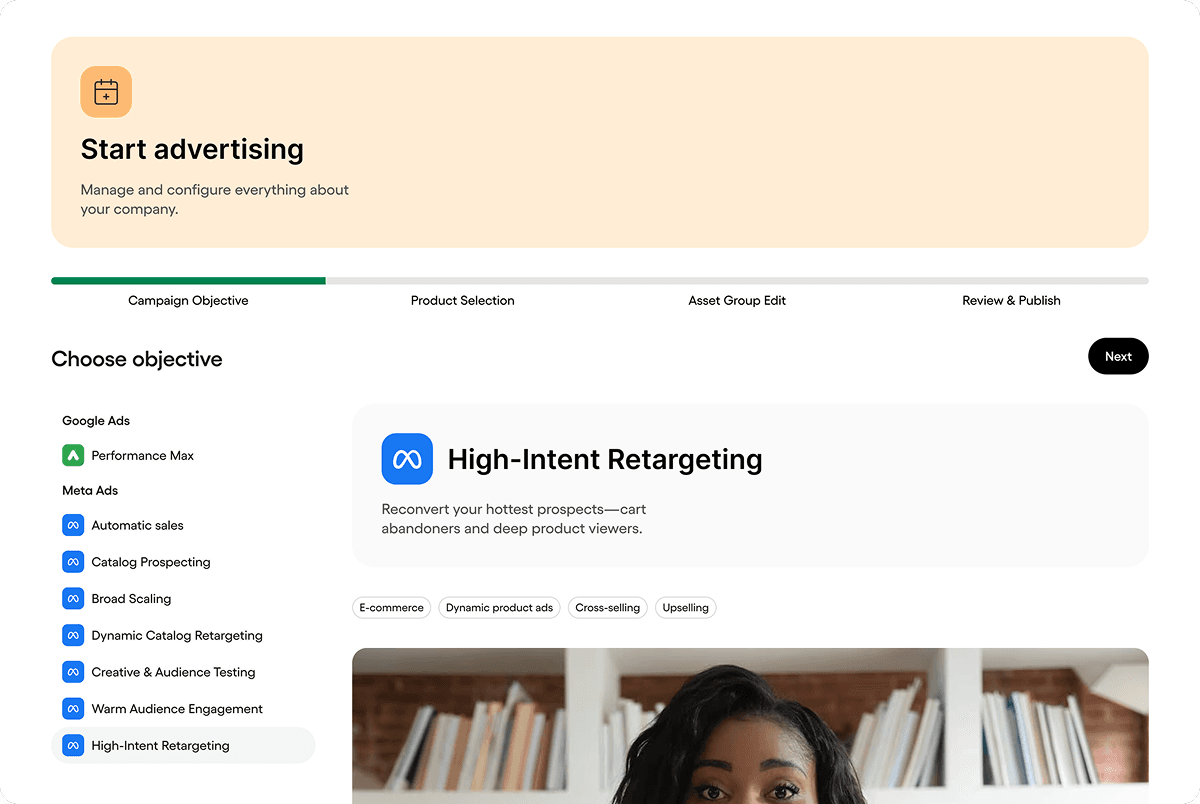
Task: Click the orange calendar-plus icon
Action: click(106, 92)
